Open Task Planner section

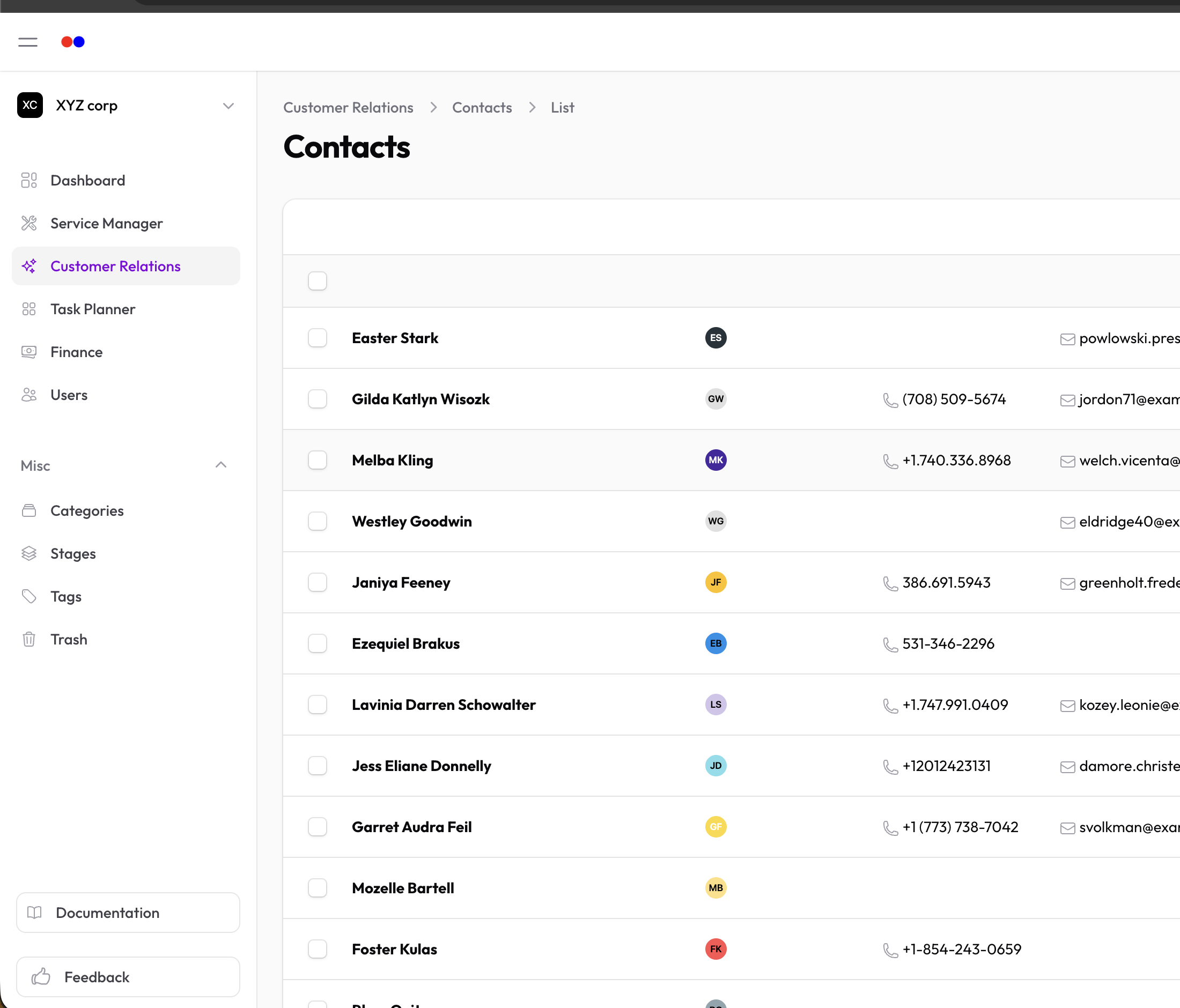(126, 309)
